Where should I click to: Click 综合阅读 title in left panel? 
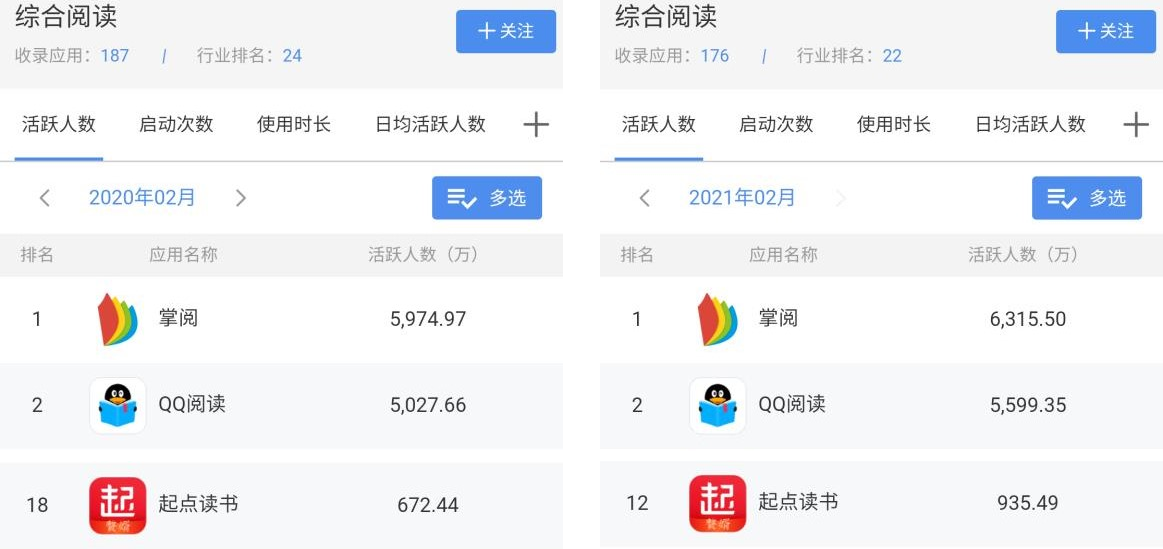pos(66,16)
